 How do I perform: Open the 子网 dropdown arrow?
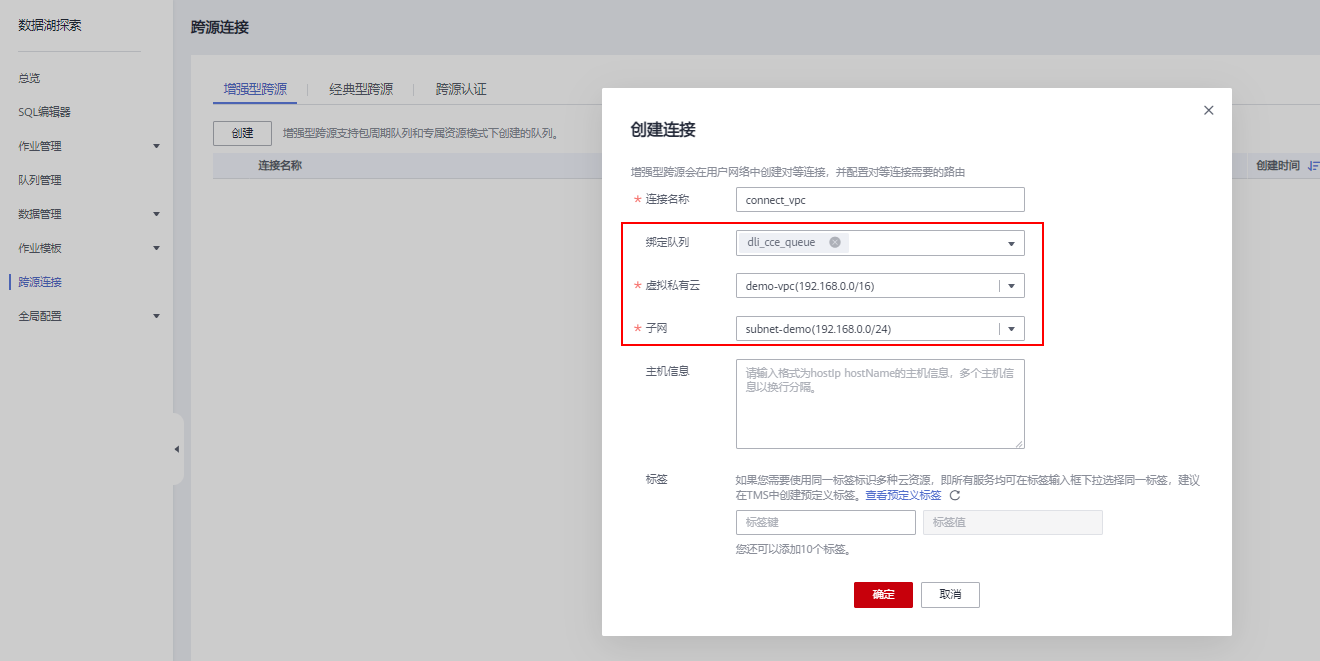point(1011,329)
